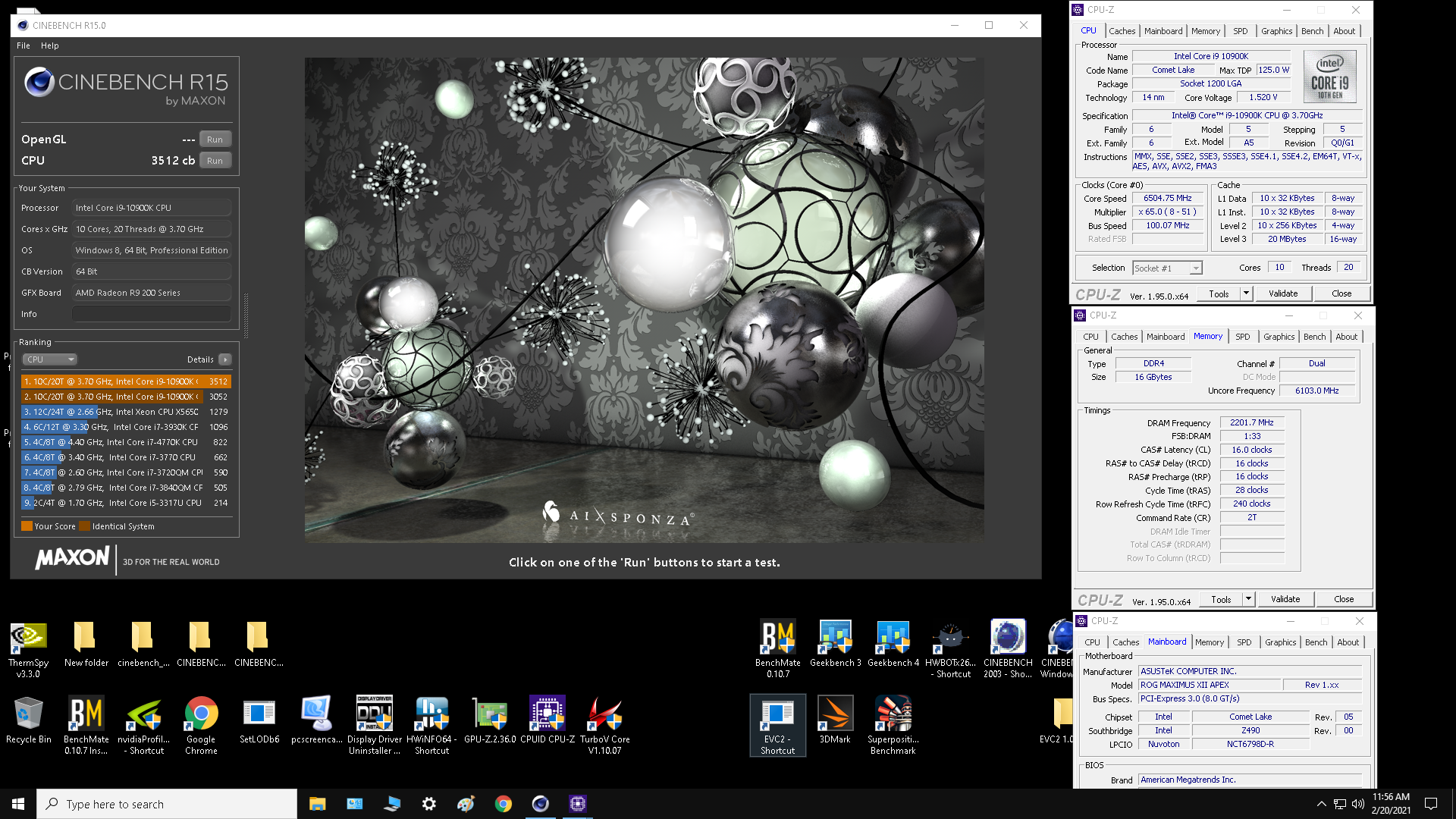This screenshot has height=819, width=1456.
Task: Open 3DMark desktop icon
Action: click(x=835, y=720)
